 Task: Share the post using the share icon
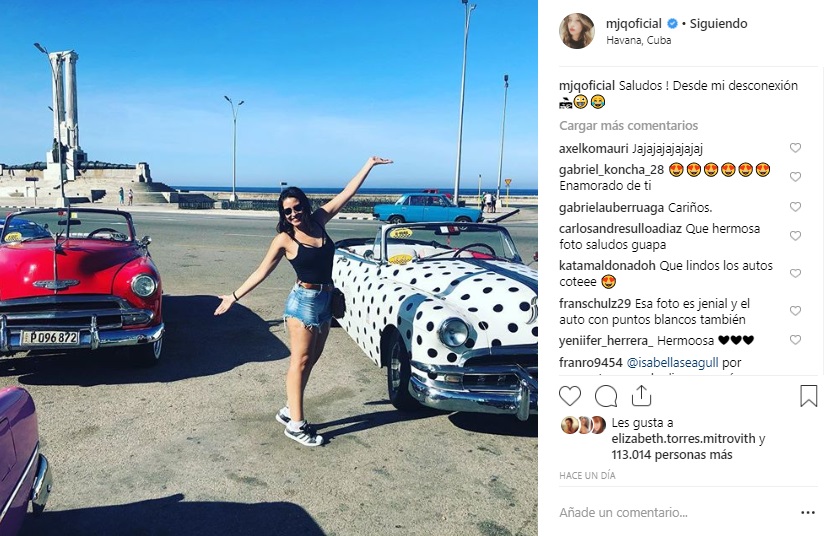[641, 396]
